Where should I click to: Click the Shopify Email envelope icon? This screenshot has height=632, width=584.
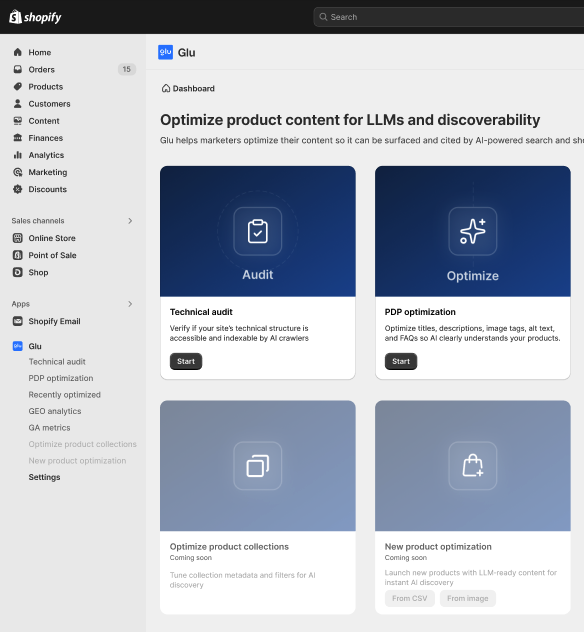17,321
